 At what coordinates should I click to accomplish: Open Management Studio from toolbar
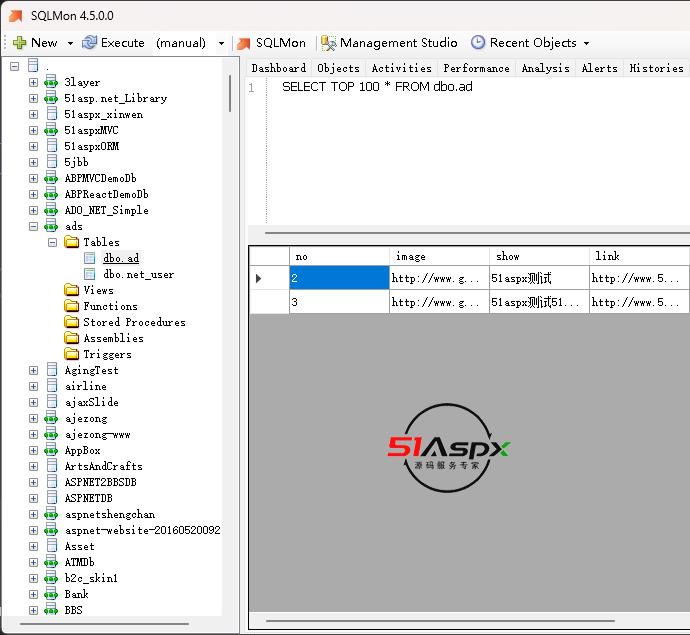pos(388,43)
